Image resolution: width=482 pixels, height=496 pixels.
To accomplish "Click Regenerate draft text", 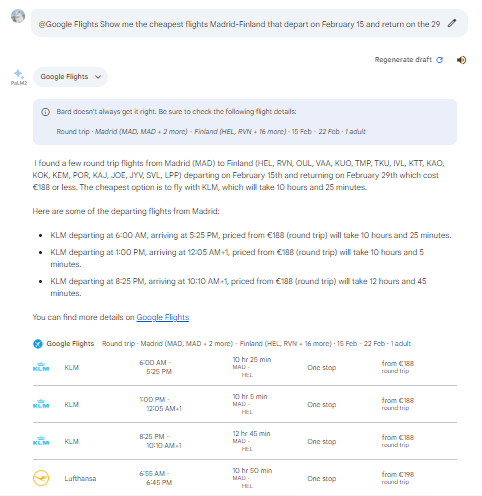I will point(403,60).
